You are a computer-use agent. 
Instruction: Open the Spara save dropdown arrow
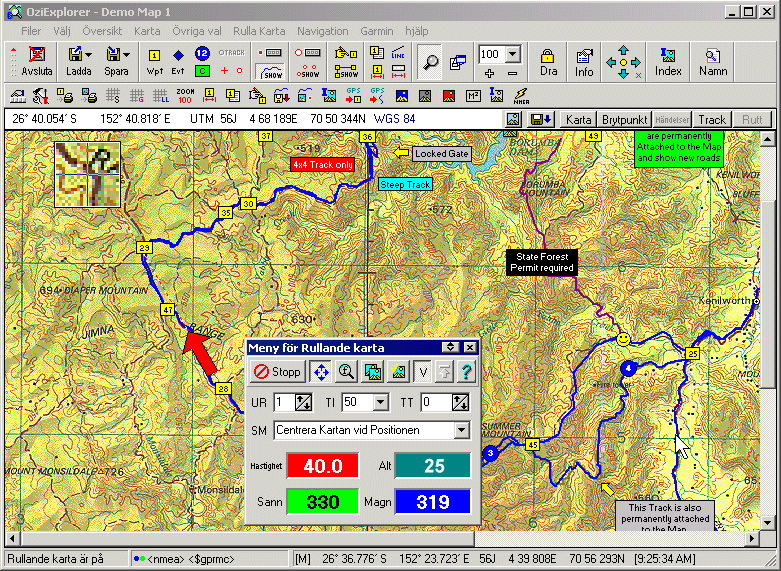coord(126,54)
